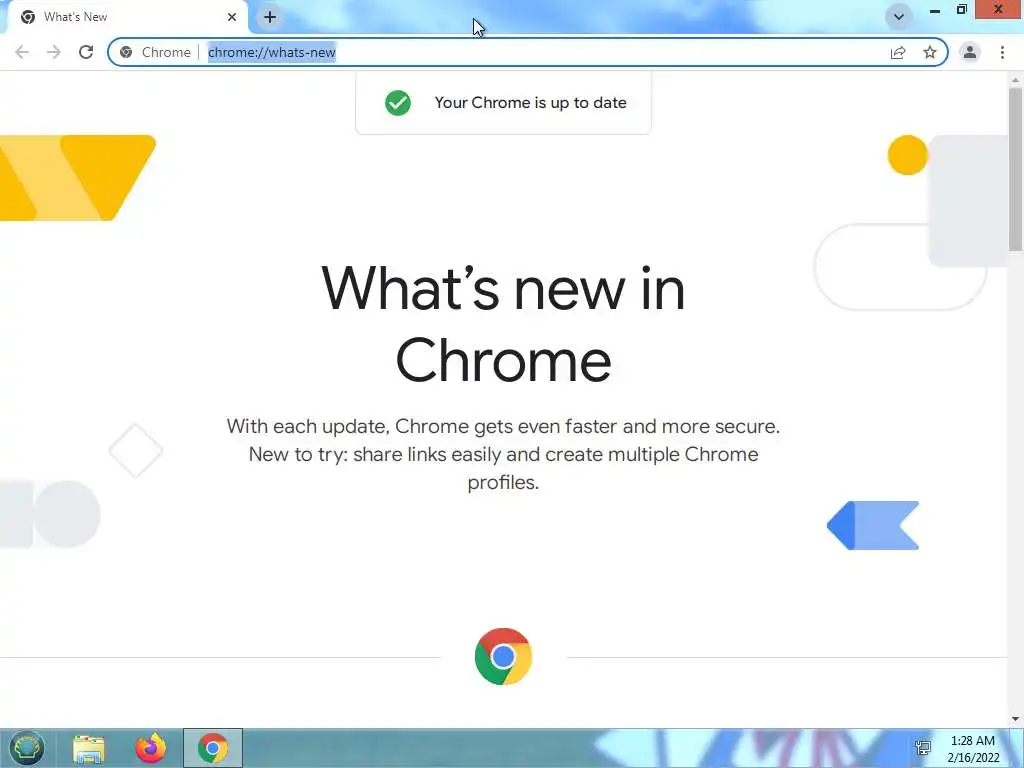The width and height of the screenshot is (1024, 768).
Task: Bookmark this tab with the star icon
Action: click(930, 52)
